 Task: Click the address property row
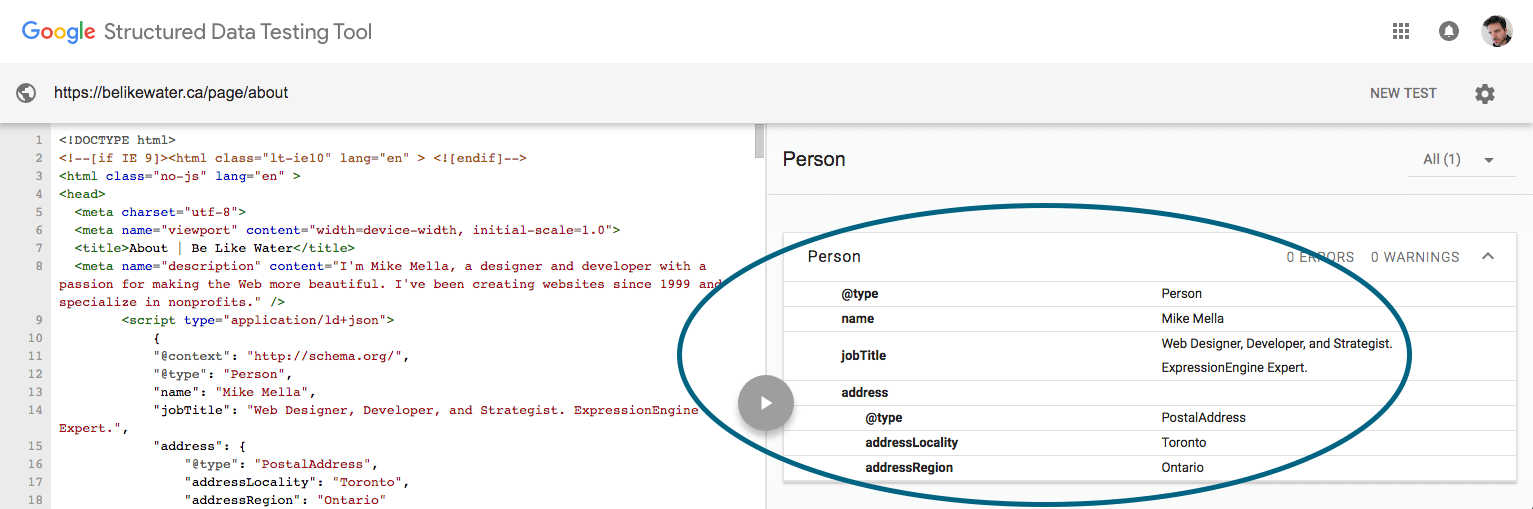[1150, 393]
